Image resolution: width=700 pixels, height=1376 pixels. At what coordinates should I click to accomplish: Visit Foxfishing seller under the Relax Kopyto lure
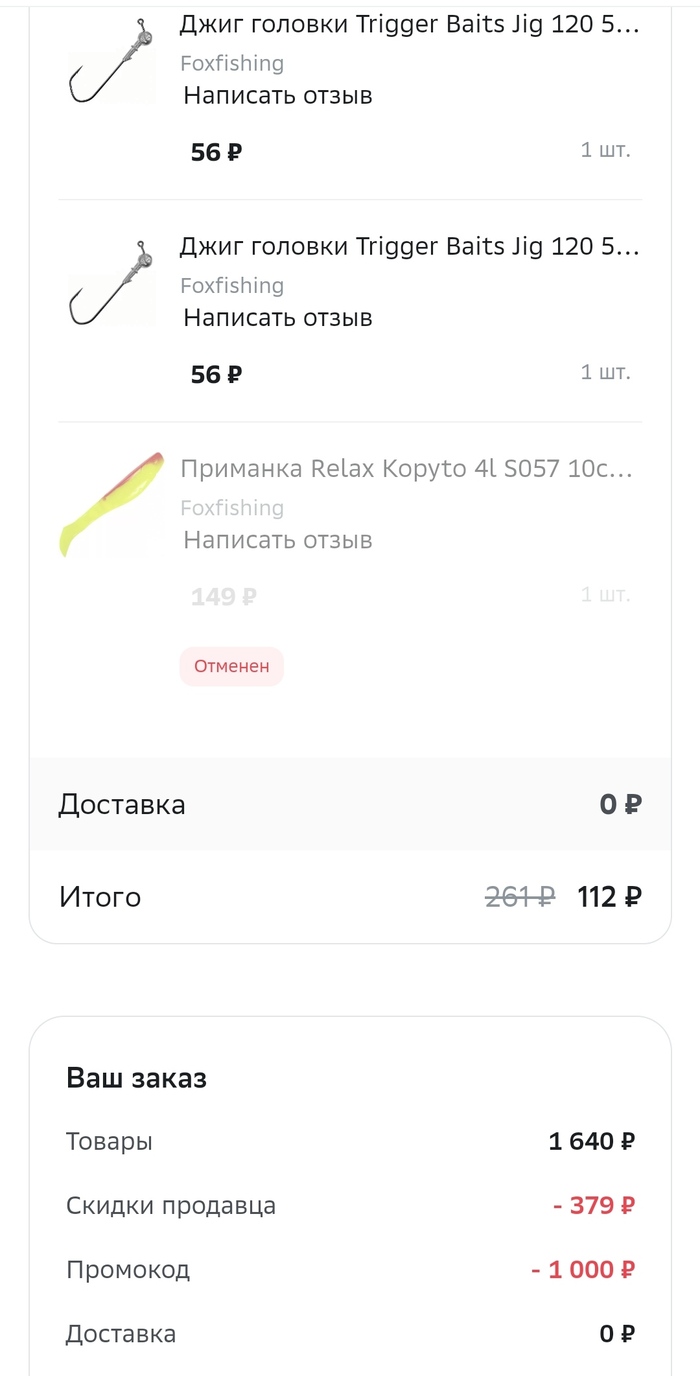pyautogui.click(x=232, y=508)
